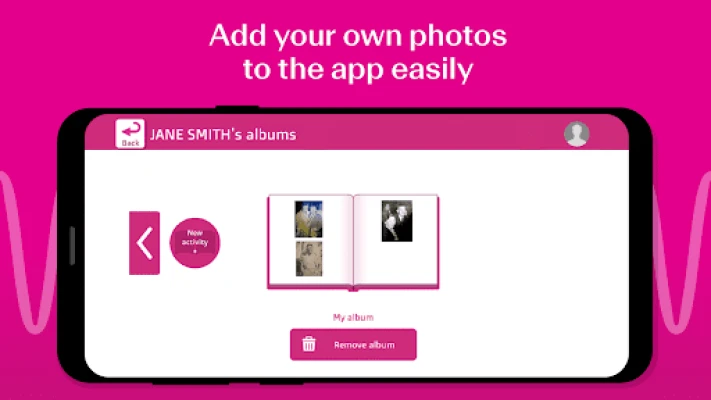Image resolution: width=711 pixels, height=400 pixels.
Task: Navigate to previous album with left chevron
Action: click(x=144, y=243)
